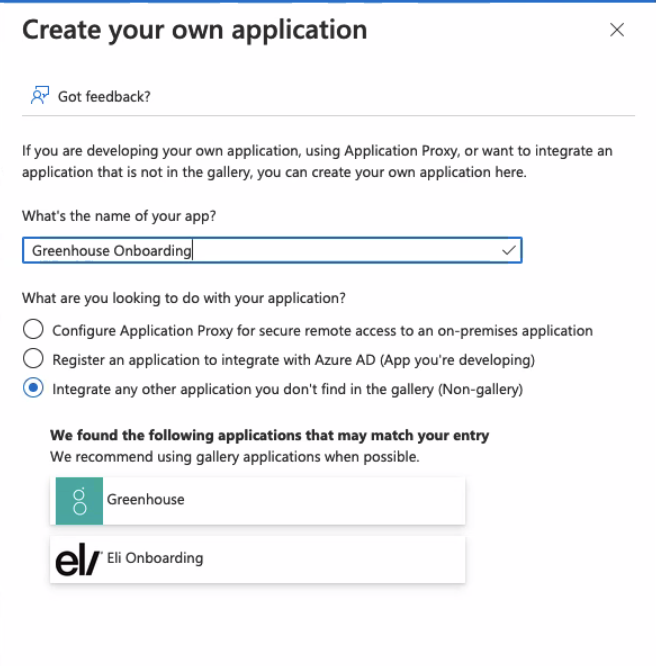Select the Register an application radio button
The image size is (656, 666).
click(x=34, y=359)
